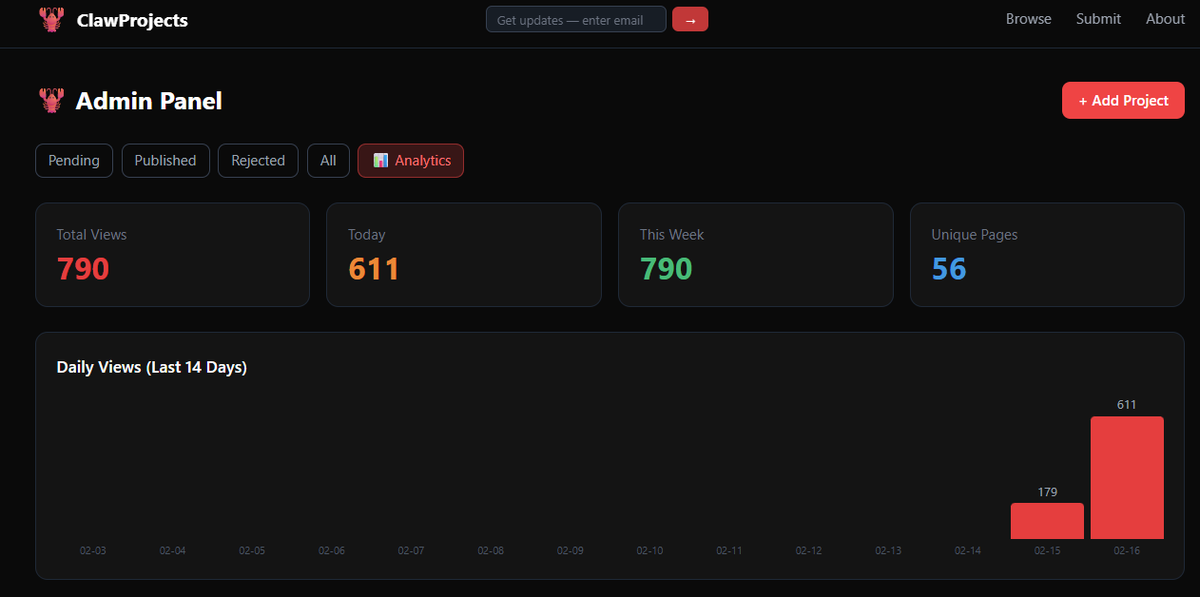Select the Total Views card showing 790
Screen dimensions: 1200x597
coord(172,255)
